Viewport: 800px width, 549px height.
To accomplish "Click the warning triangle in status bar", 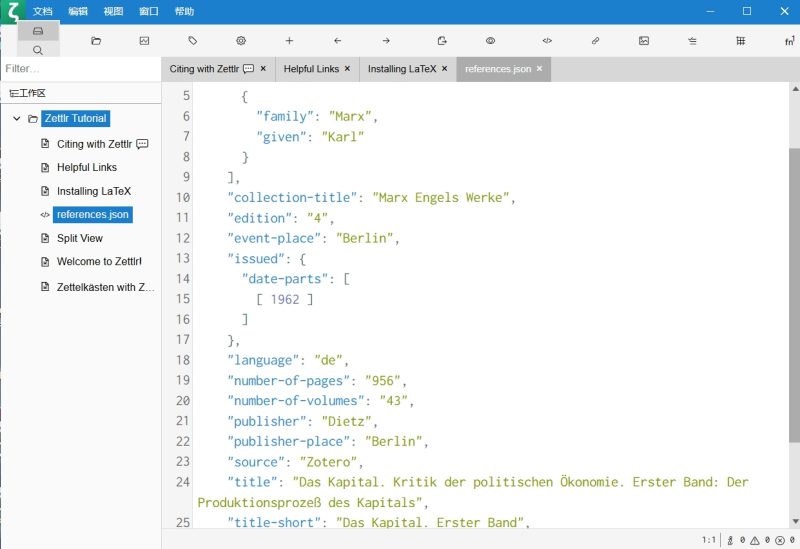I will coord(755,540).
